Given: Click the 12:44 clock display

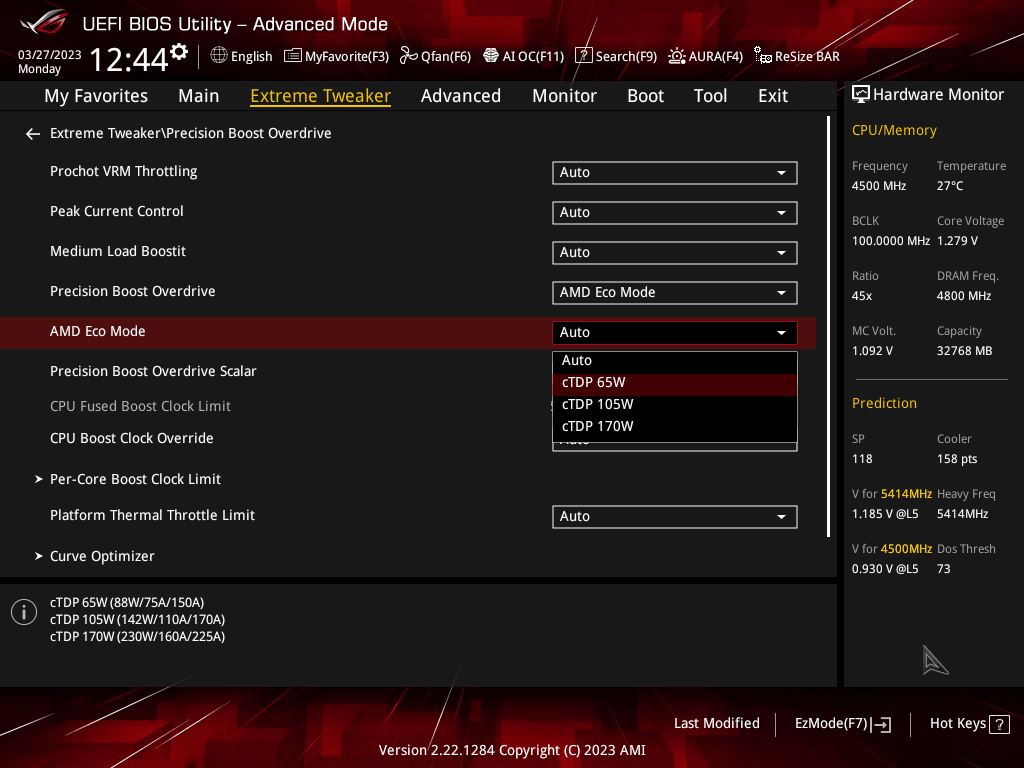Looking at the screenshot, I should 129,60.
